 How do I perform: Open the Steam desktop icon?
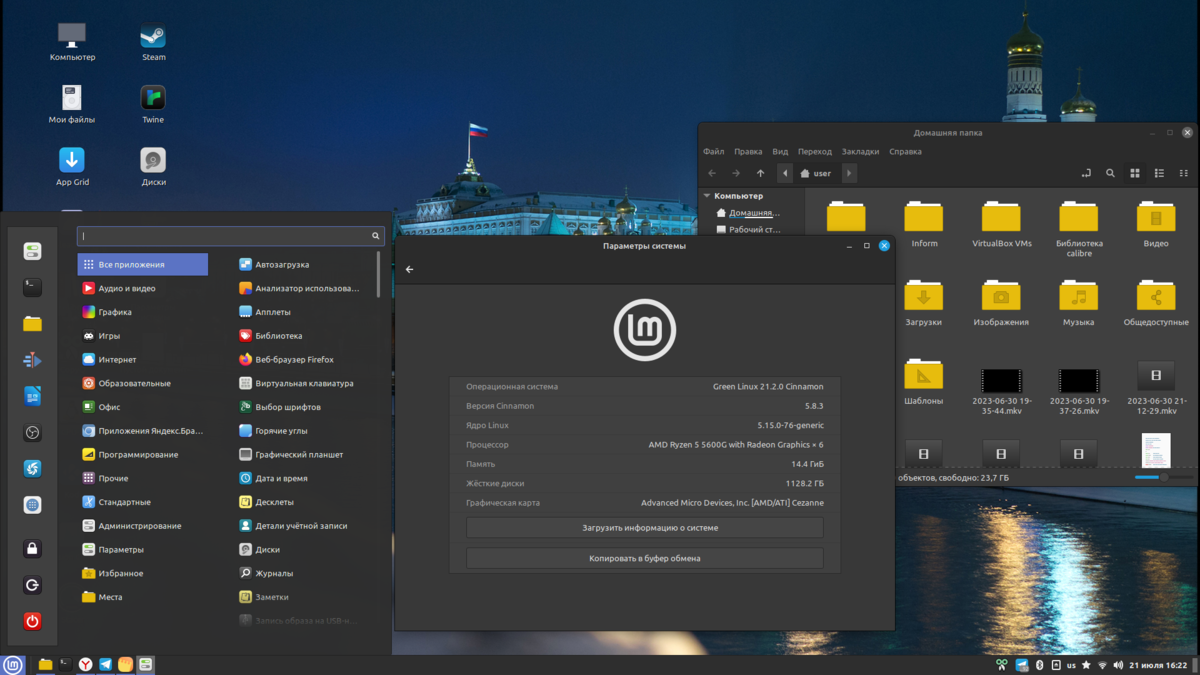coord(153,42)
